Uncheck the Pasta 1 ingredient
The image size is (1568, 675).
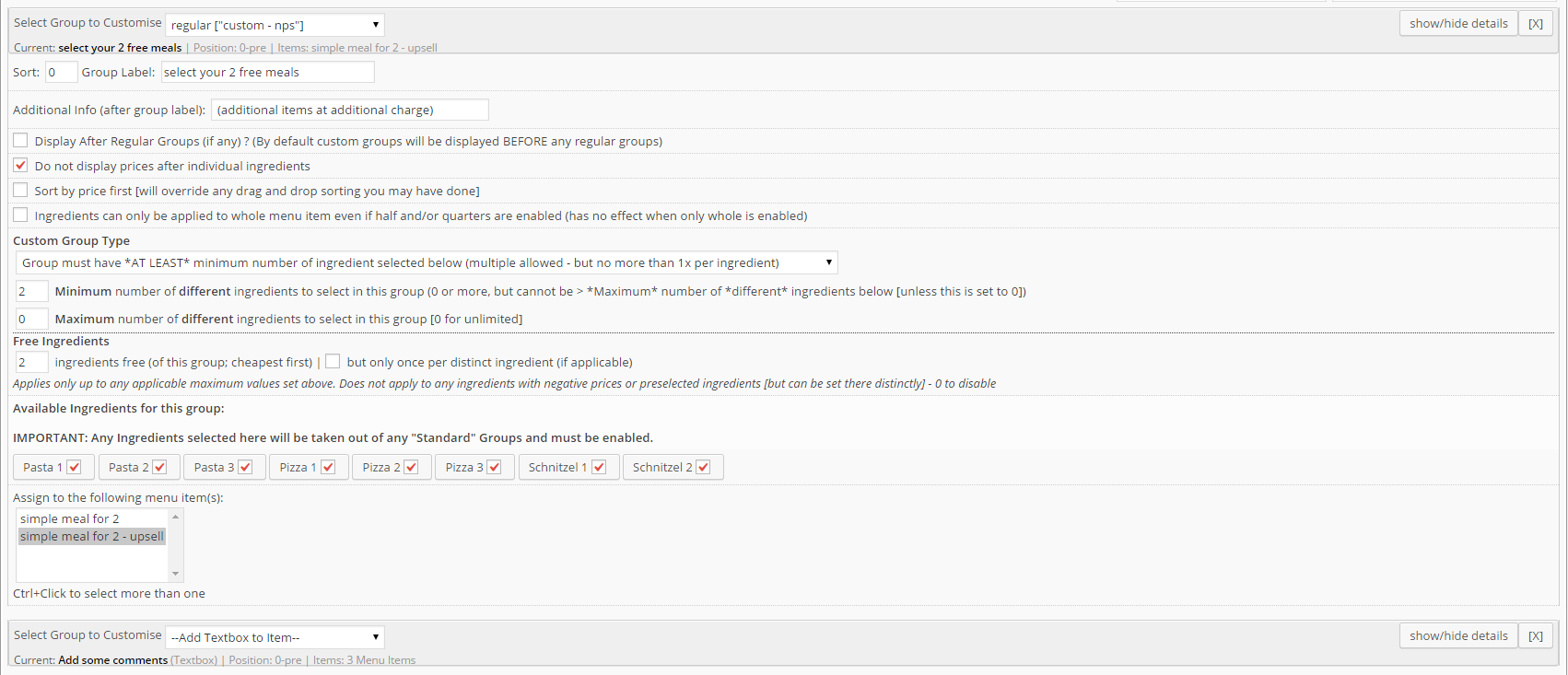(75, 467)
